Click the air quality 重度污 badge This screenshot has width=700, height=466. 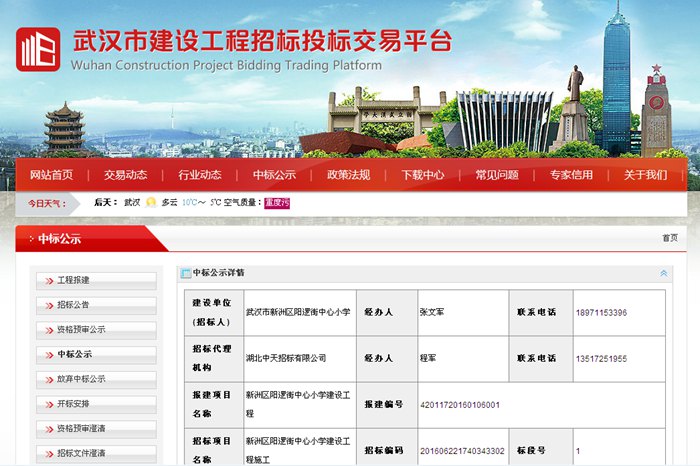[277, 202]
